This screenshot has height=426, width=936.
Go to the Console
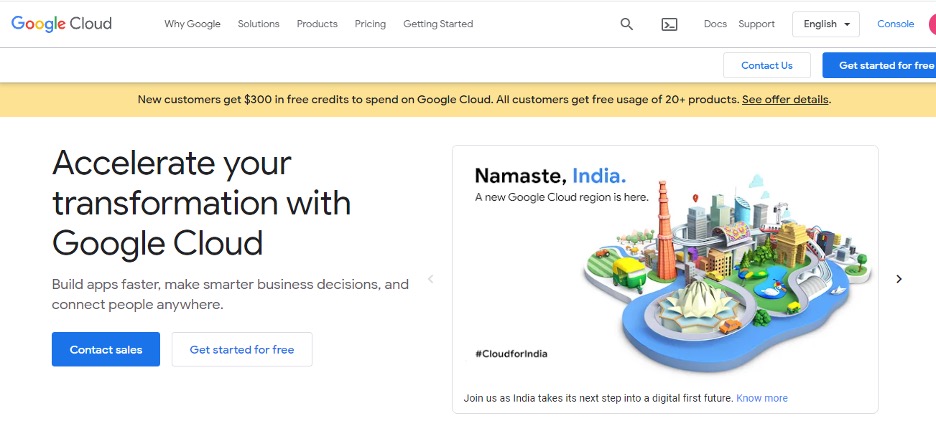[895, 24]
